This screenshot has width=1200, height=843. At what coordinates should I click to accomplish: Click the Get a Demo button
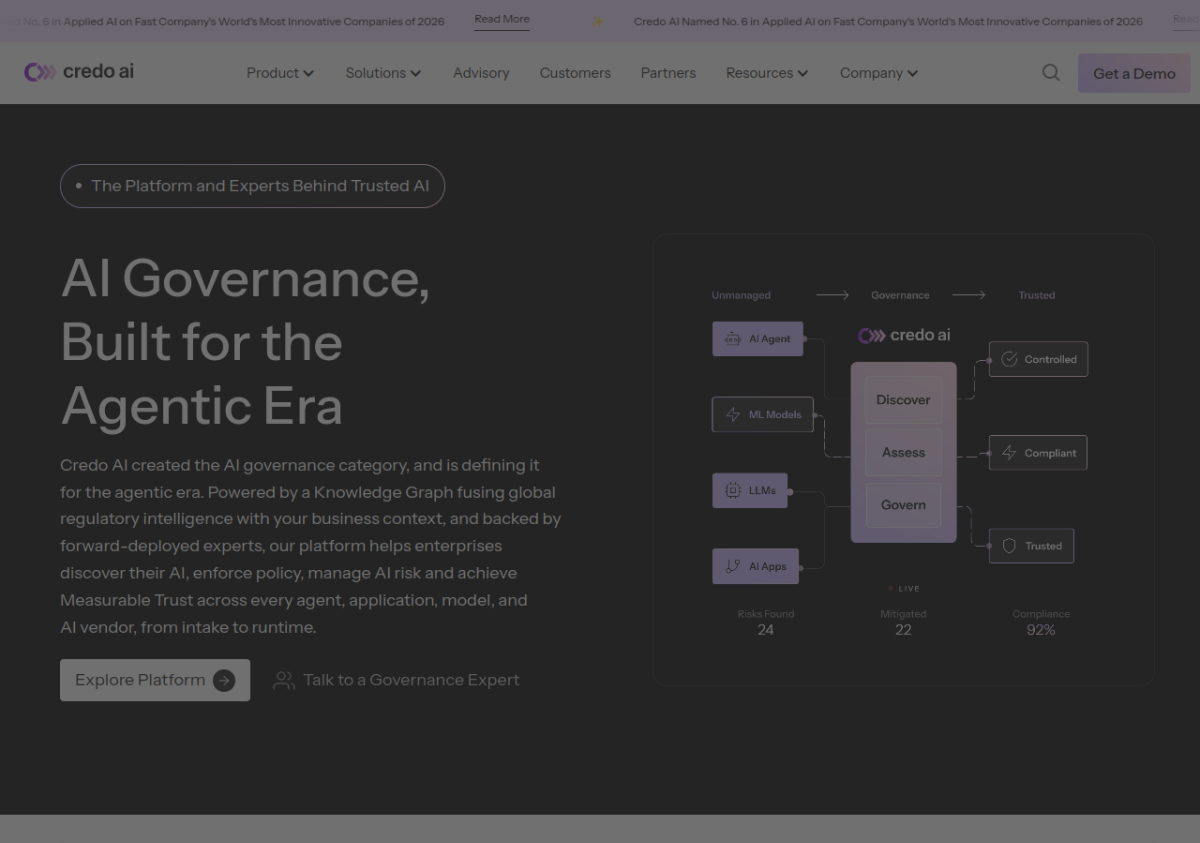point(1134,73)
